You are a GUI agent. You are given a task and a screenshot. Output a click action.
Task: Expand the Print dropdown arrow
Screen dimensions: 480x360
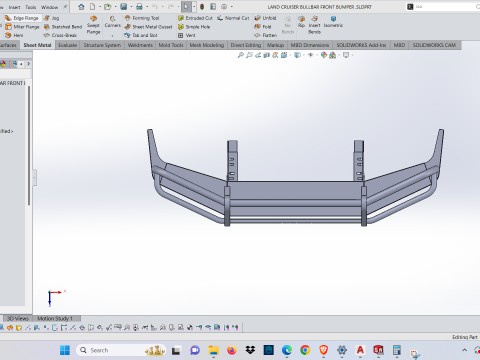pos(147,7)
